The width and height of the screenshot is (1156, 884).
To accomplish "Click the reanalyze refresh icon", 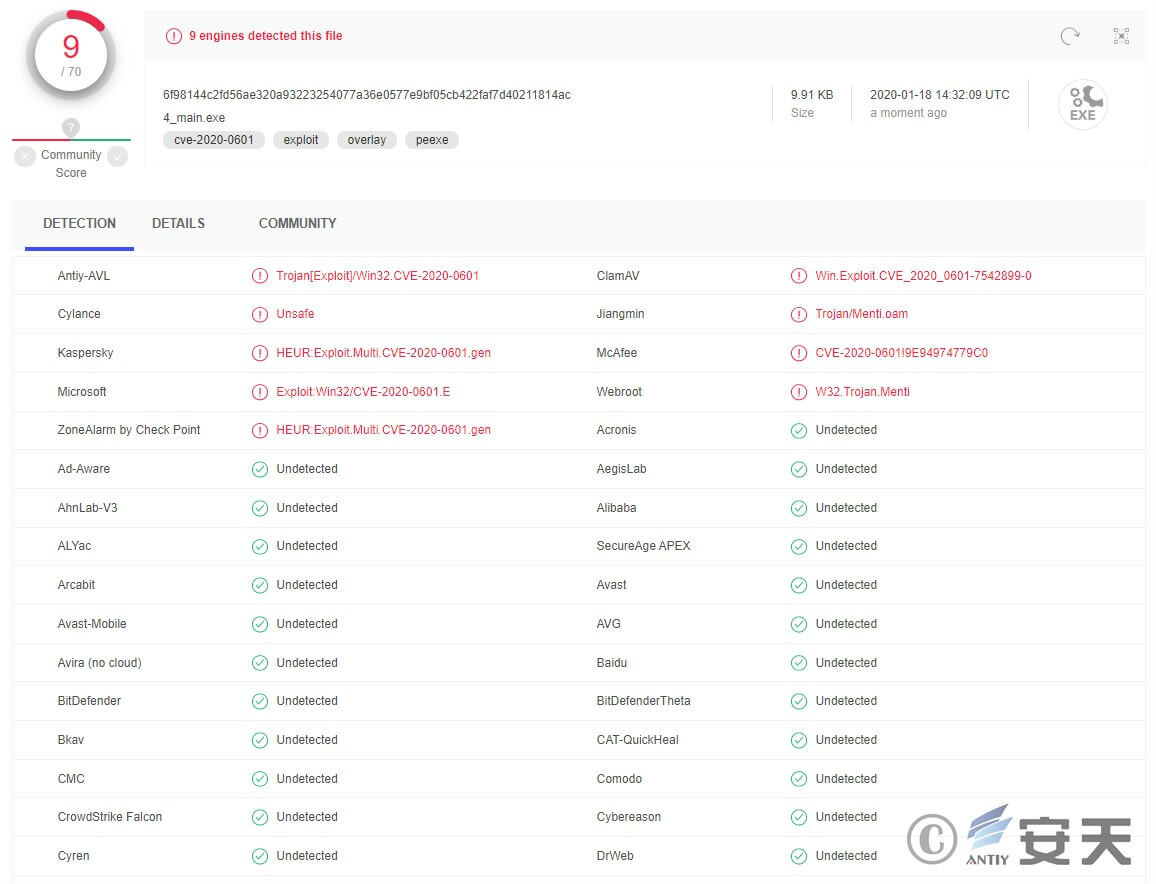I will coord(1070,35).
